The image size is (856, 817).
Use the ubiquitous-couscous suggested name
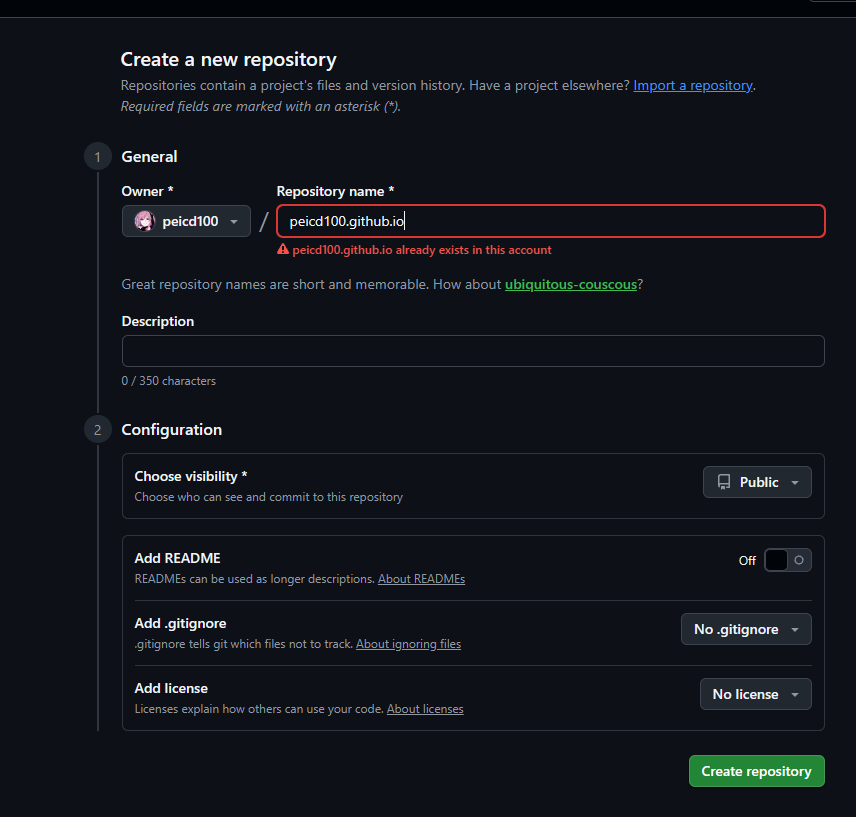(570, 284)
